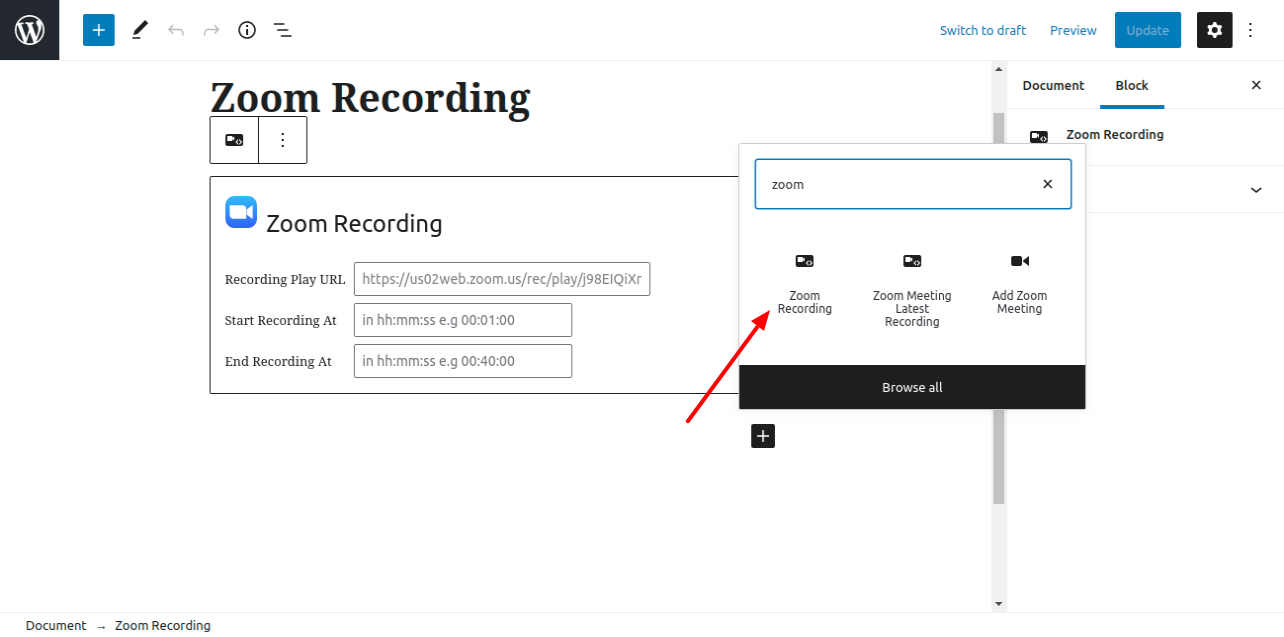
Task: Expand the collapsed sidebar panel chevron
Action: (1256, 190)
